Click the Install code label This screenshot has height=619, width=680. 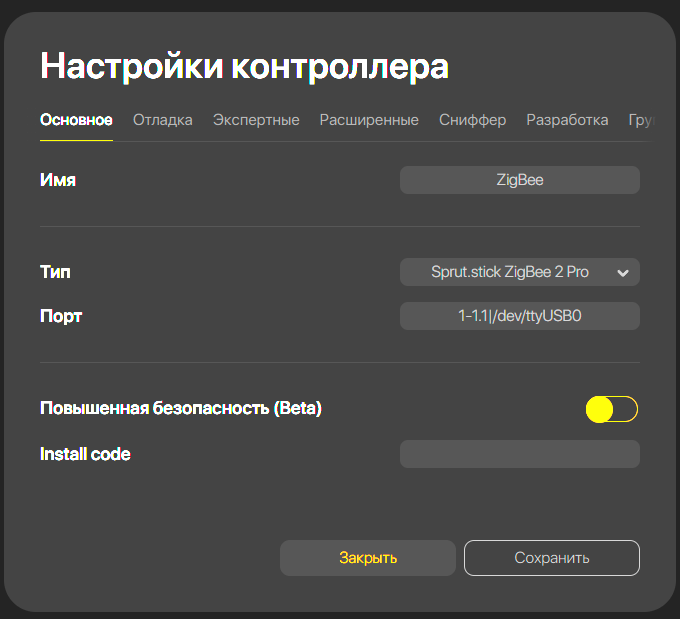[85, 454]
